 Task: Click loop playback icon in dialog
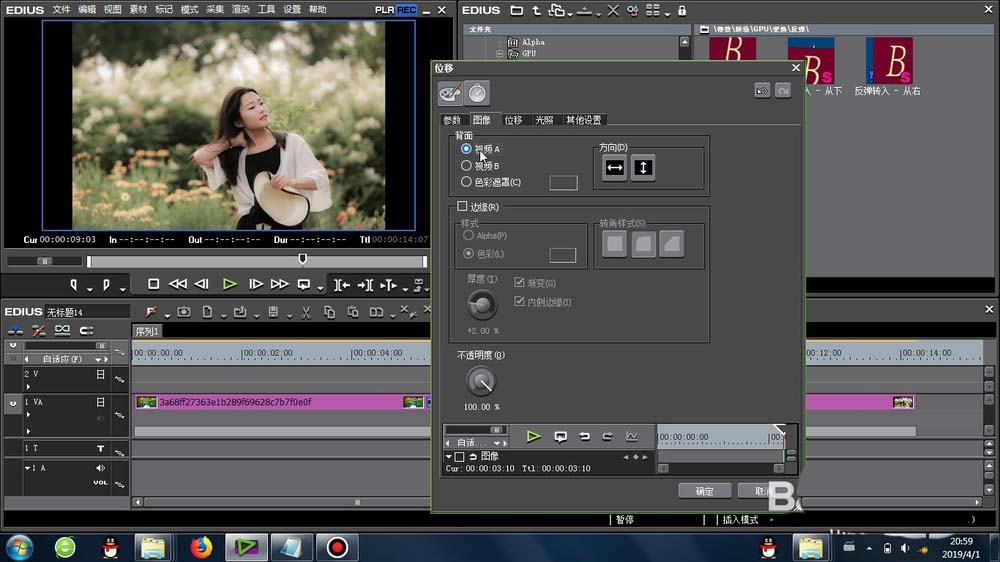[x=561, y=436]
